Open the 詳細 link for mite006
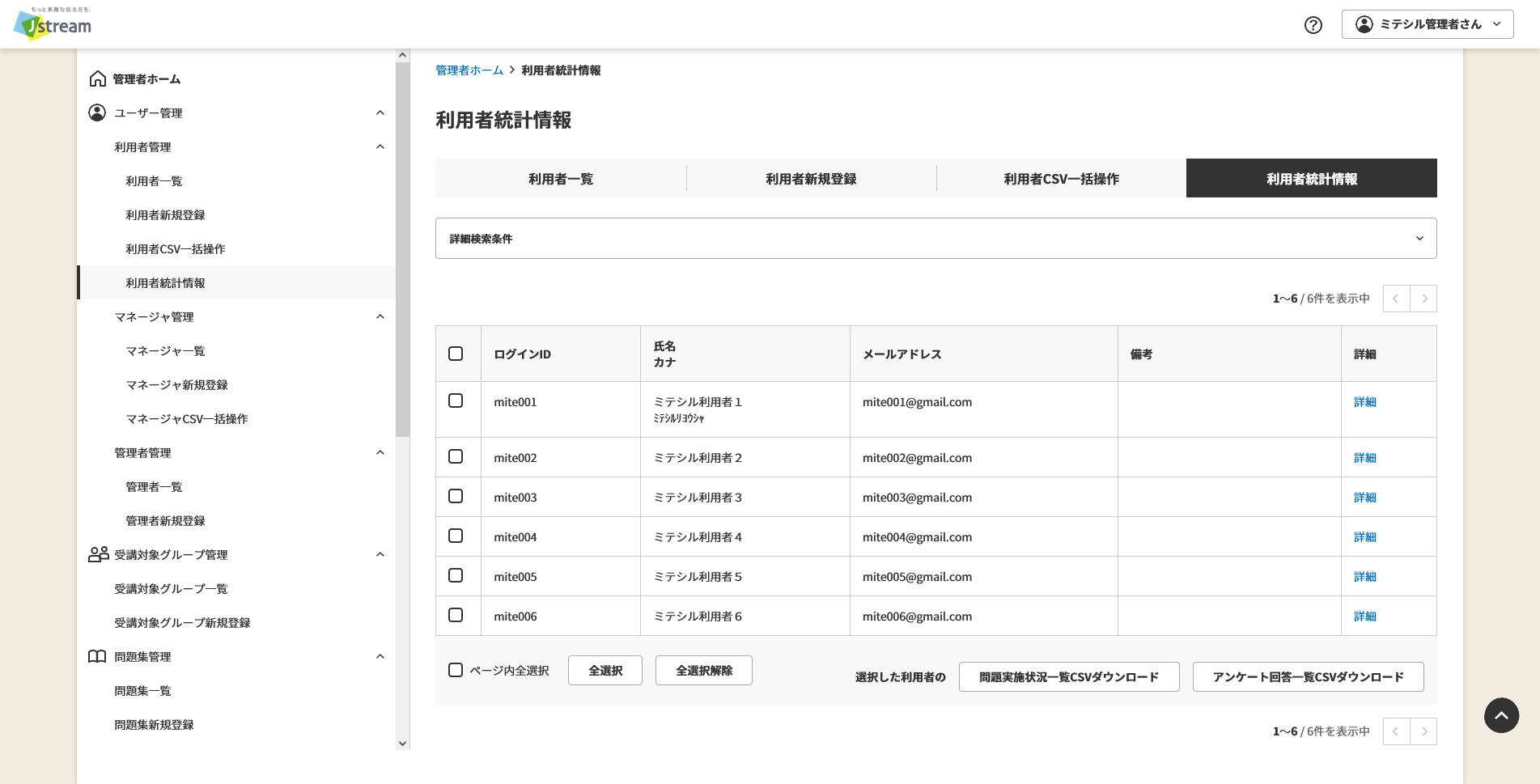 1364,616
